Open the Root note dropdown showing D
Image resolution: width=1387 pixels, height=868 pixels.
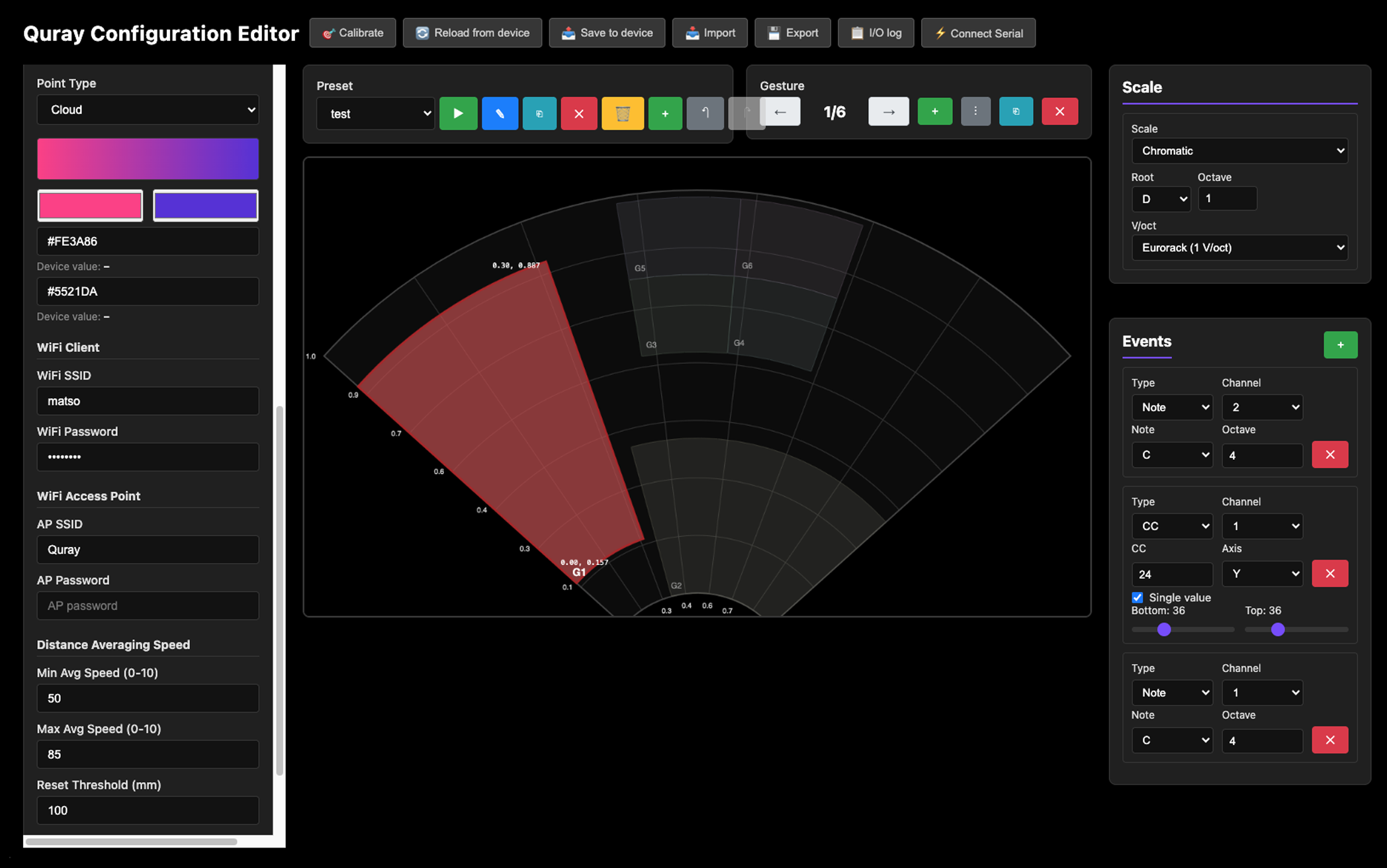(x=1161, y=199)
